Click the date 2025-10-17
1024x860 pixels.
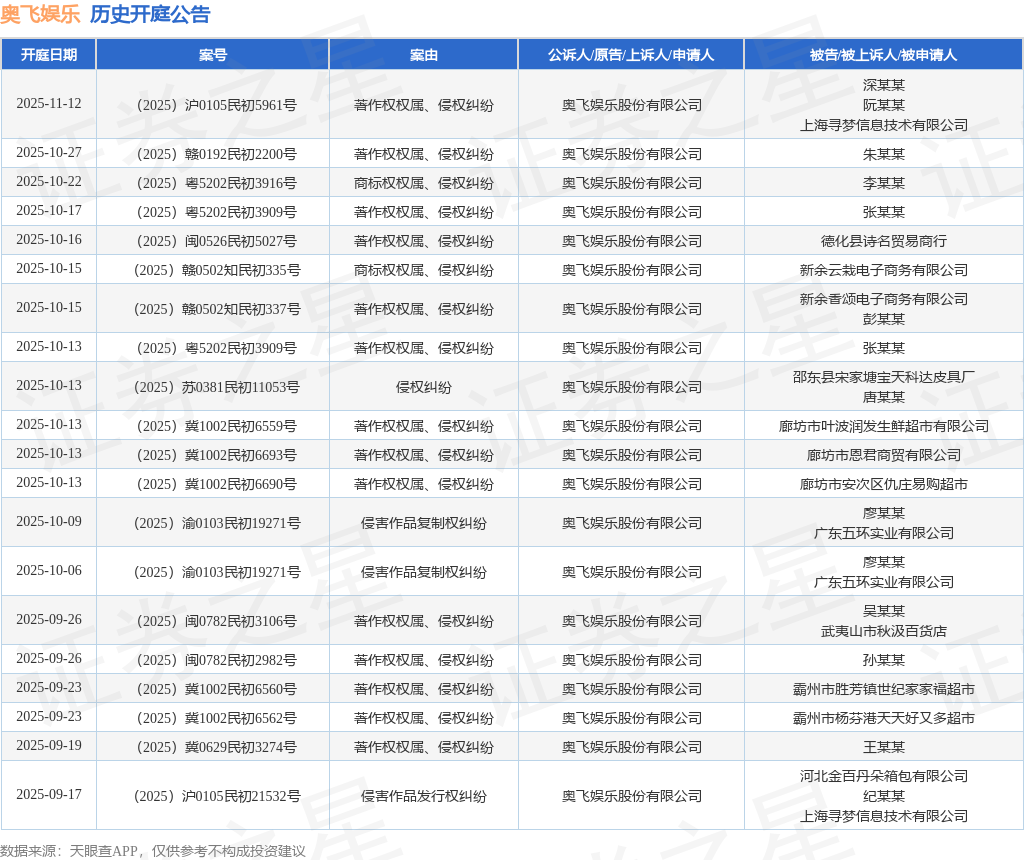(x=49, y=211)
